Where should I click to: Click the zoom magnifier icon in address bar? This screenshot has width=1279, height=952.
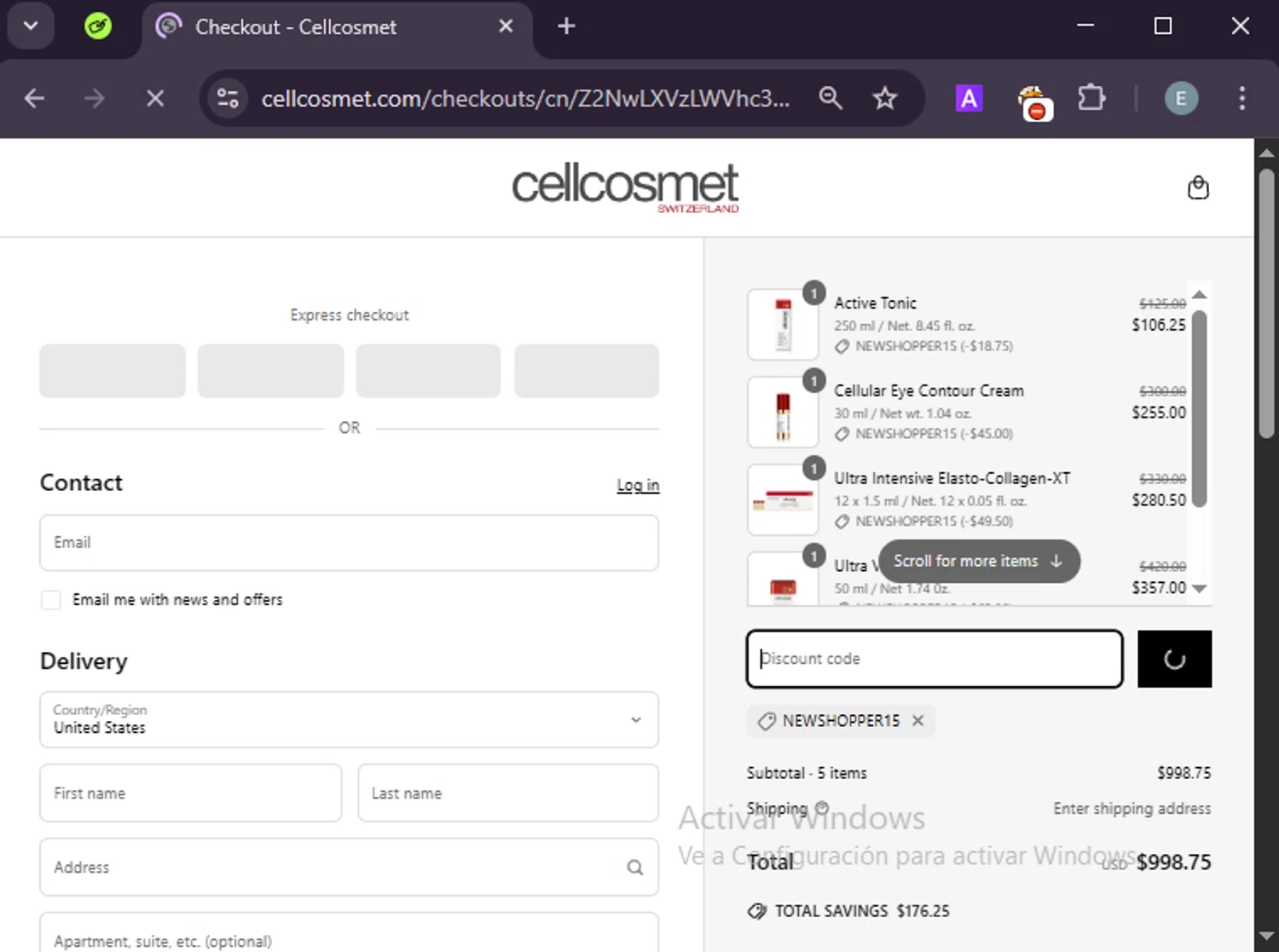pos(830,99)
